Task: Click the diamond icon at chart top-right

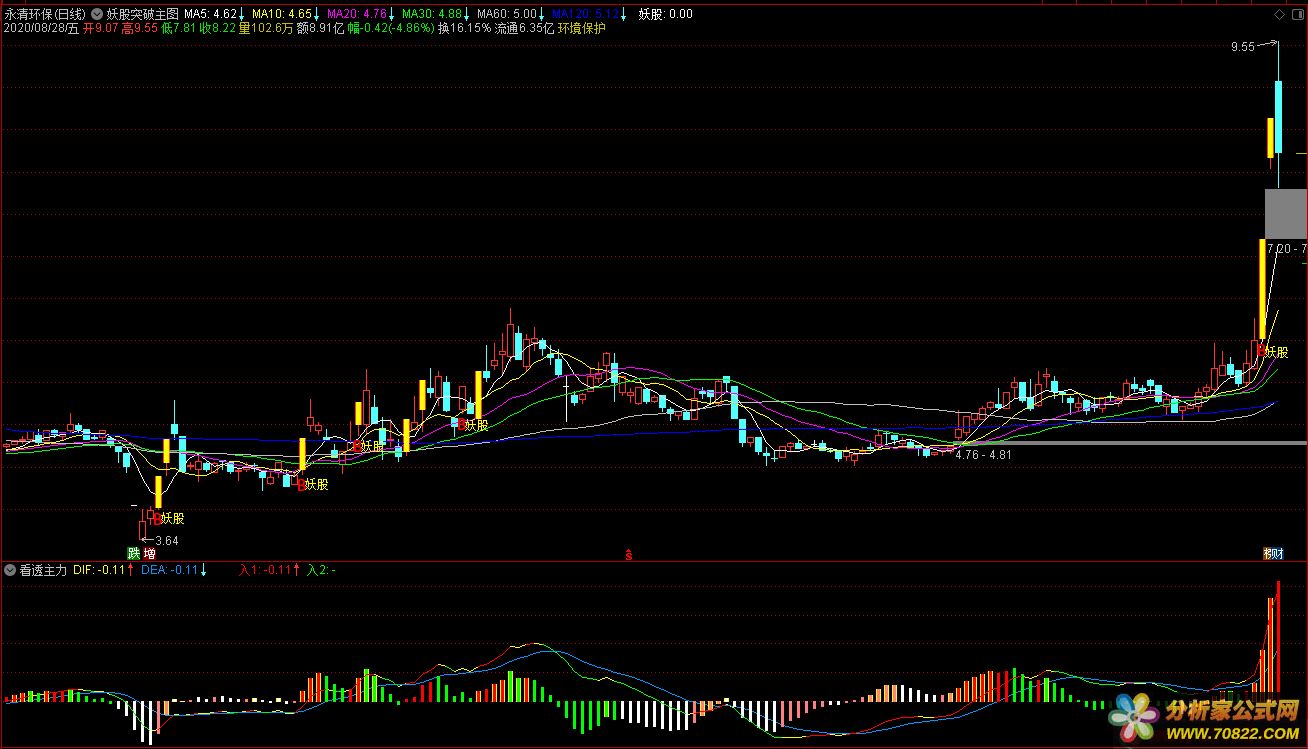Action: 1281,14
